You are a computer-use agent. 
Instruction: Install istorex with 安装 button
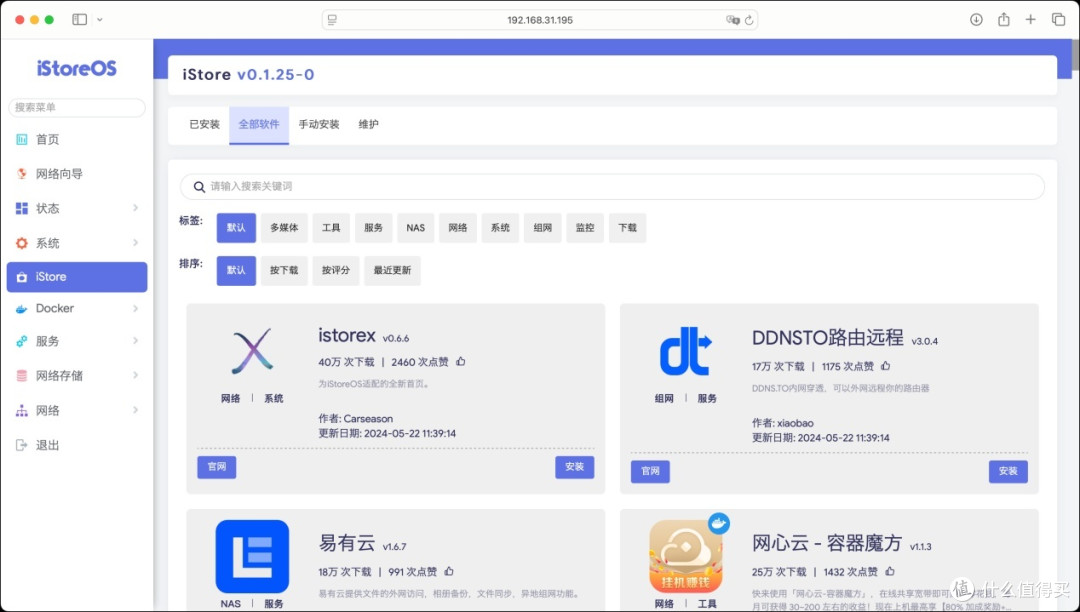point(574,467)
